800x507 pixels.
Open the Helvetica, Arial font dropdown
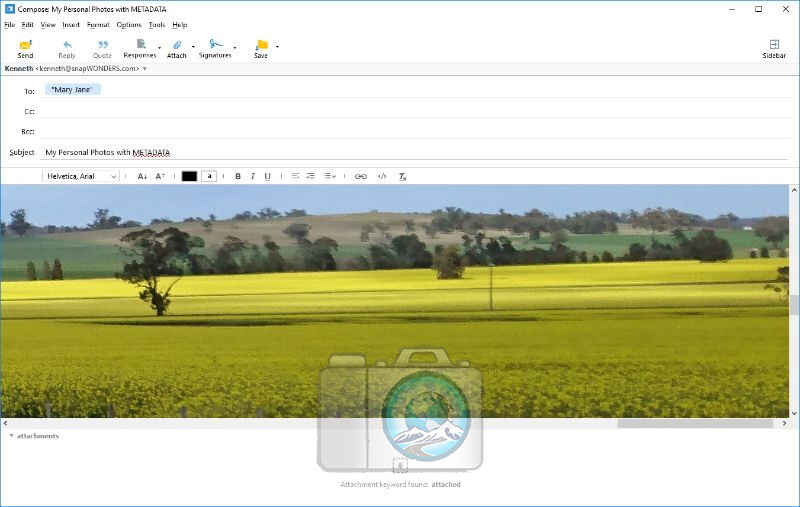tap(81, 176)
